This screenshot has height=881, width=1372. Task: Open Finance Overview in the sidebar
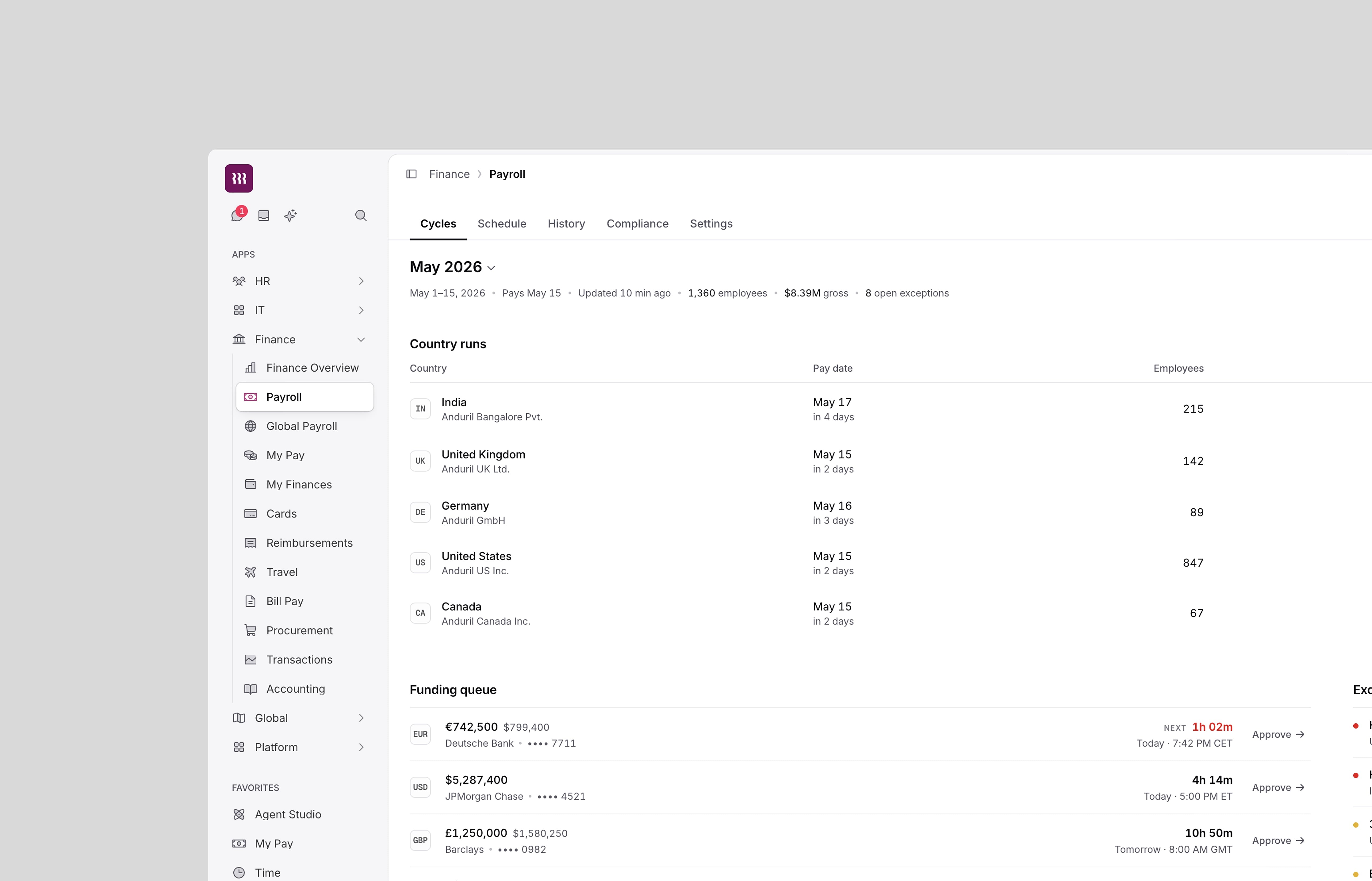pyautogui.click(x=304, y=368)
